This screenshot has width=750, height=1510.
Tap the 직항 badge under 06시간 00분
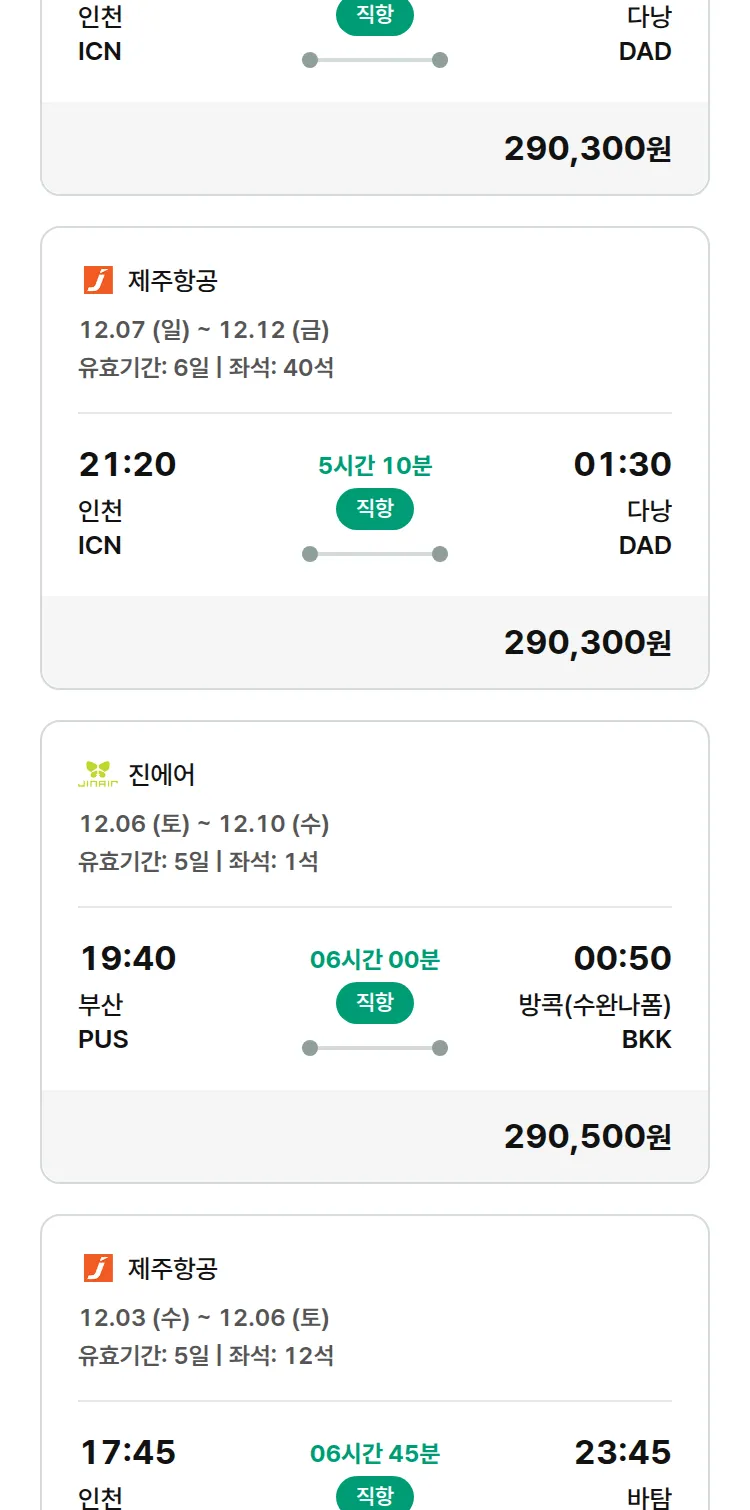tap(375, 1003)
